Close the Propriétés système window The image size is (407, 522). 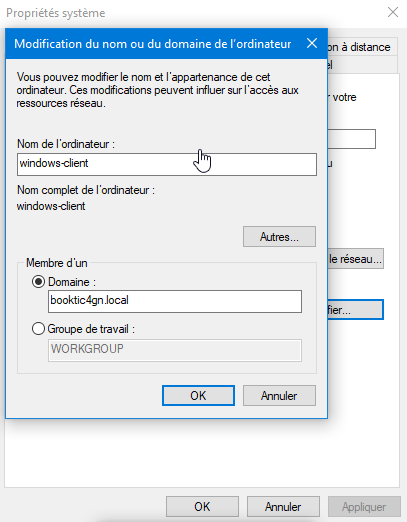(x=393, y=12)
